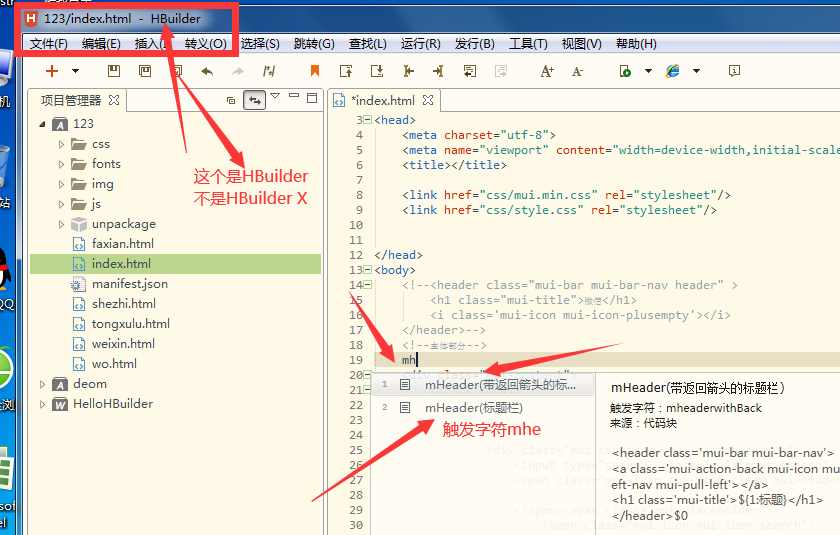Open the dropdown arrow next to browser icon
840x535 pixels.
point(696,71)
